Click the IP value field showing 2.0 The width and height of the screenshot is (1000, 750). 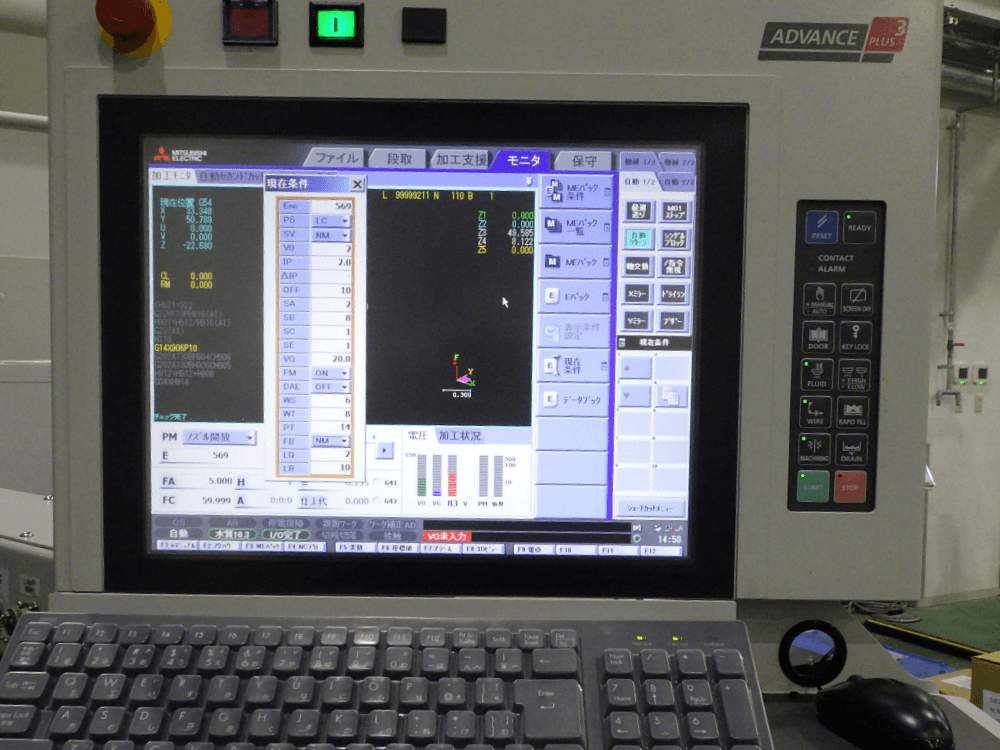tap(332, 262)
